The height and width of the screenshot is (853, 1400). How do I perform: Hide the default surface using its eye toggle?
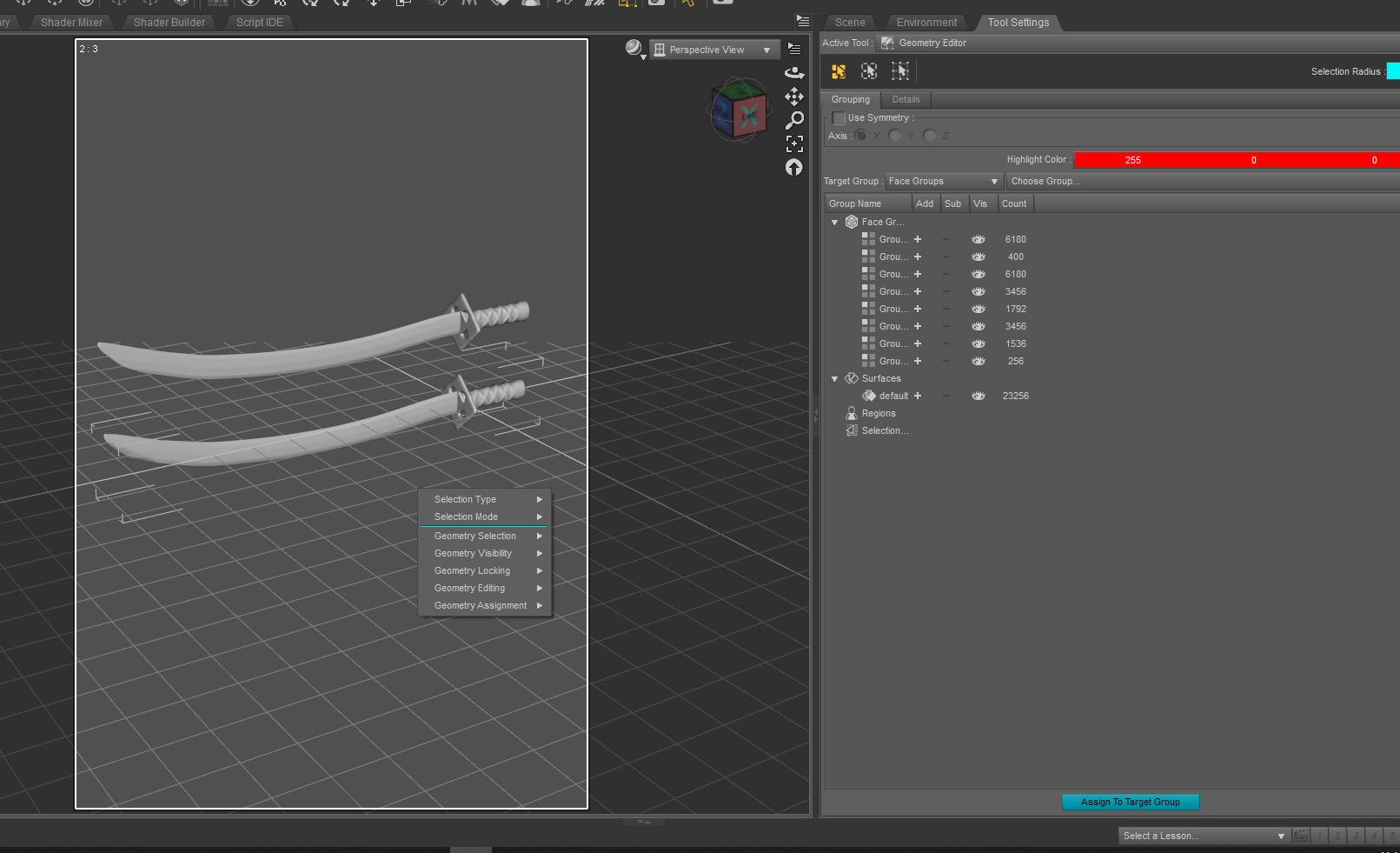click(978, 396)
